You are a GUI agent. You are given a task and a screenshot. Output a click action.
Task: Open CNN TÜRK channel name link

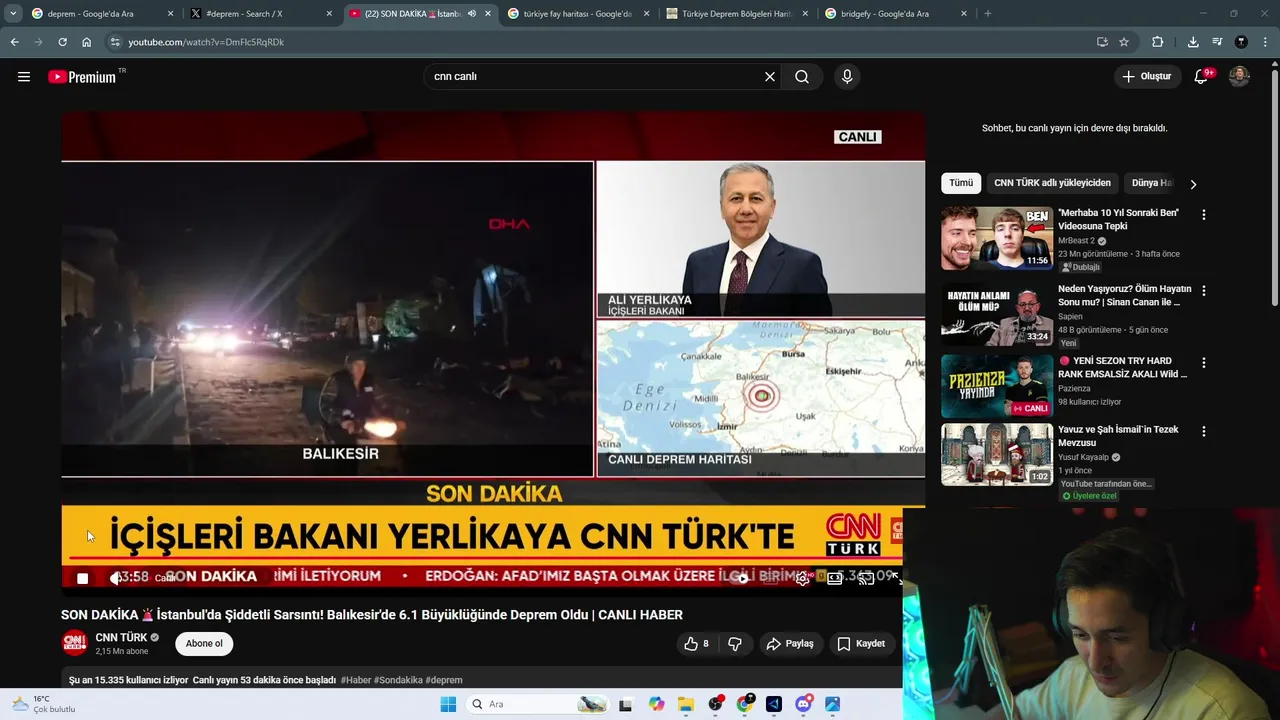121,637
